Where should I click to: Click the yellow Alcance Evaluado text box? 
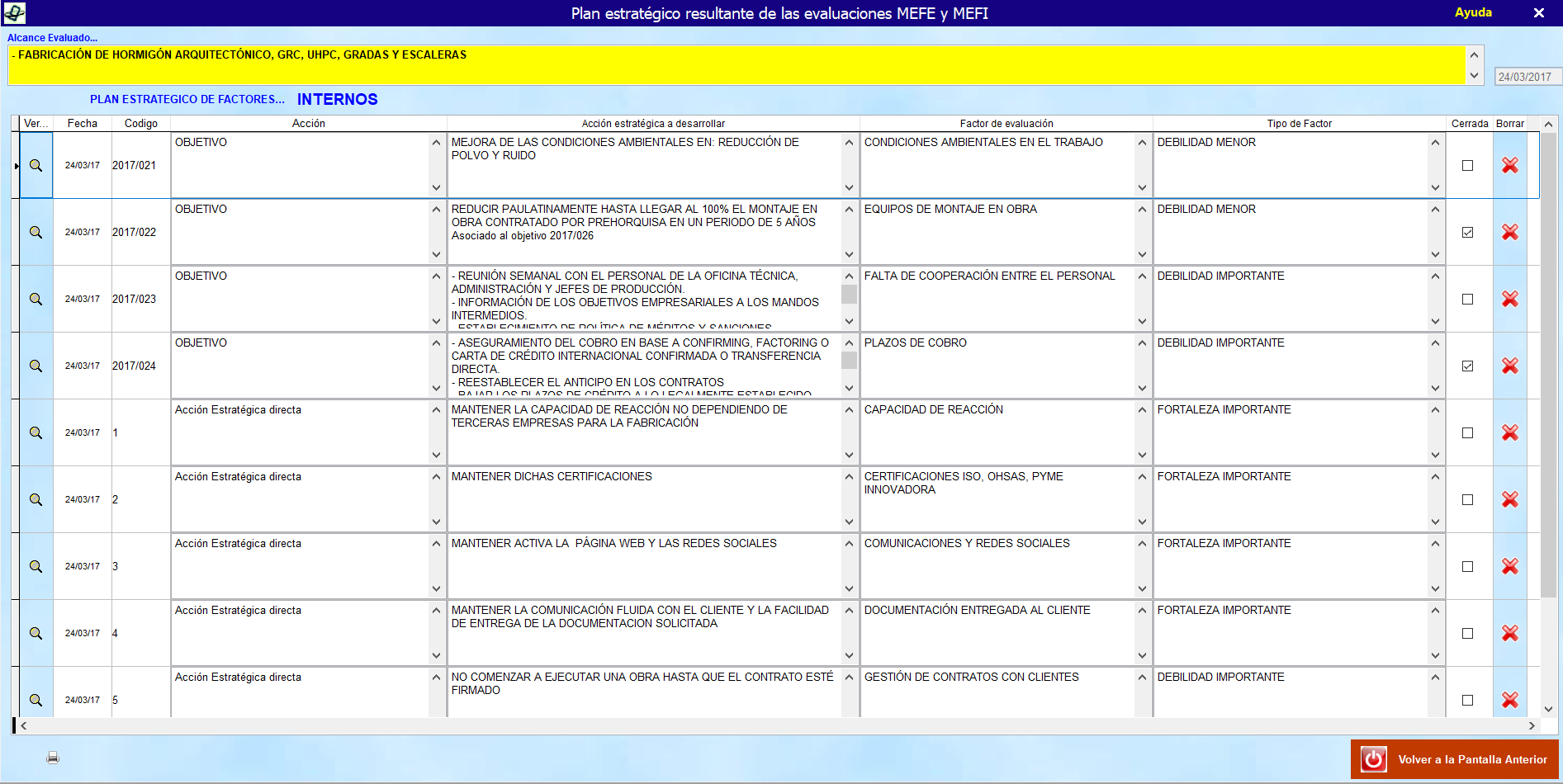click(x=737, y=64)
